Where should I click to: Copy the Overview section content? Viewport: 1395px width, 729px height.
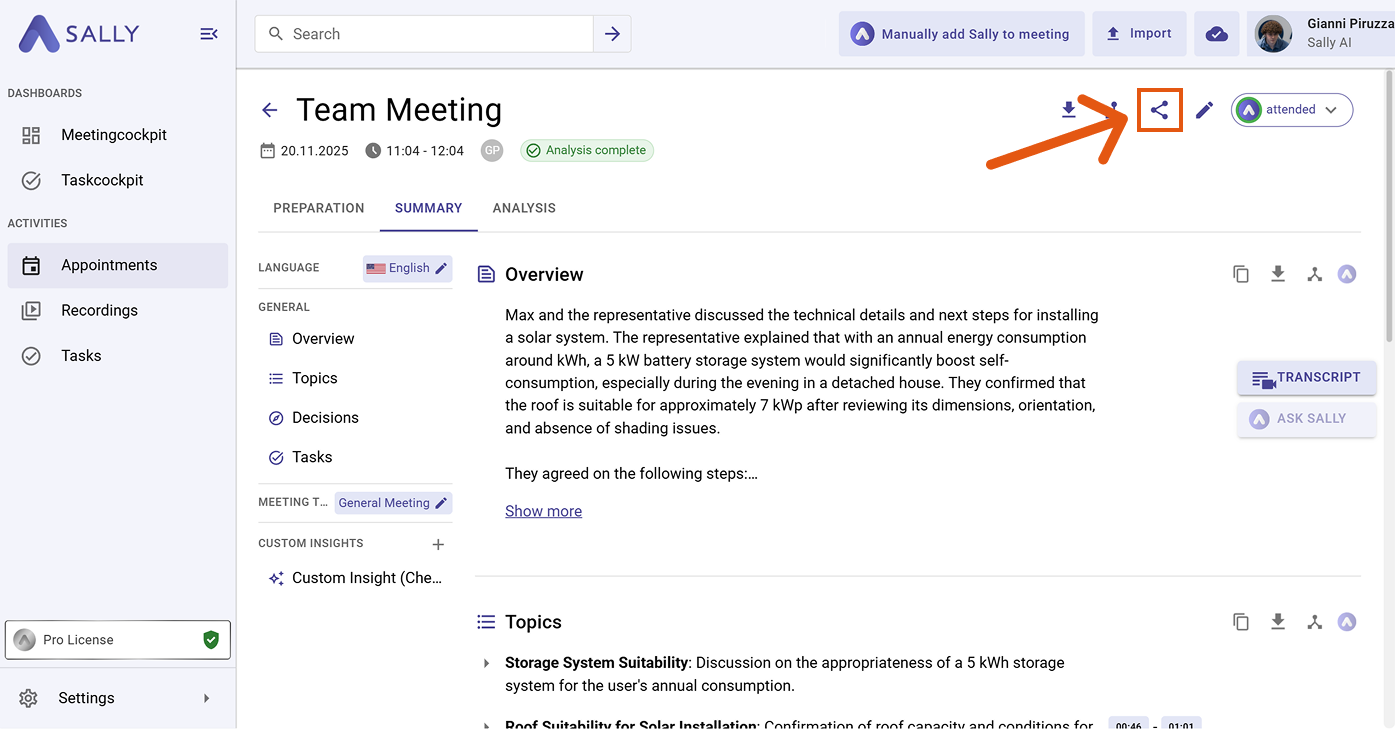1241,274
